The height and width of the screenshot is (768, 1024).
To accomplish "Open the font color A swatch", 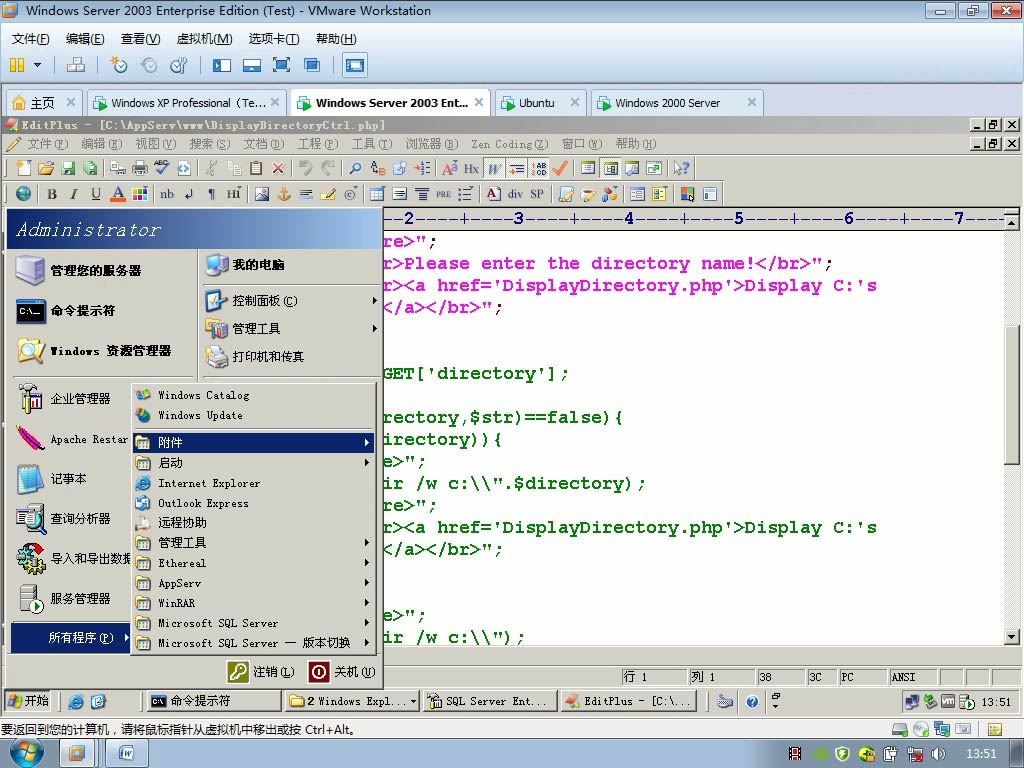I will point(118,193).
